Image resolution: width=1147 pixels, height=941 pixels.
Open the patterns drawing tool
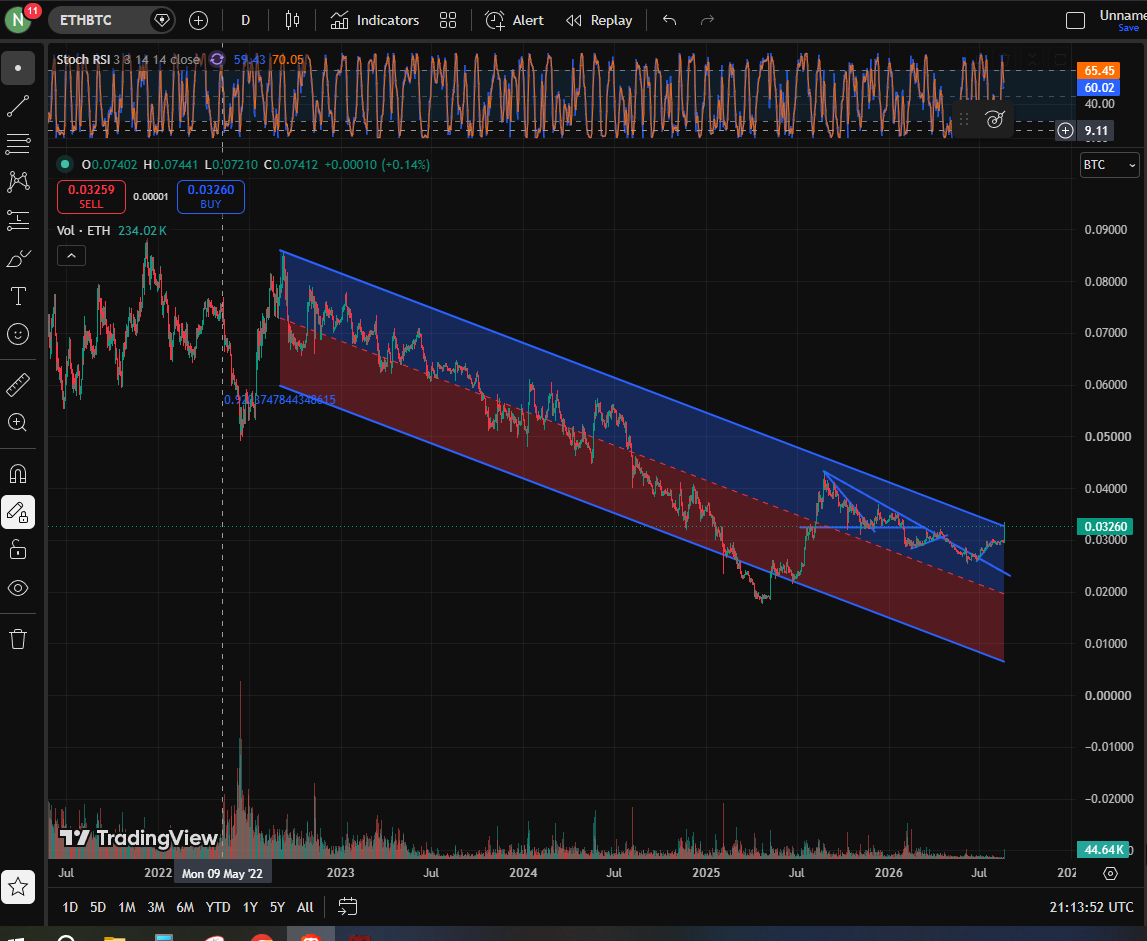tap(18, 181)
